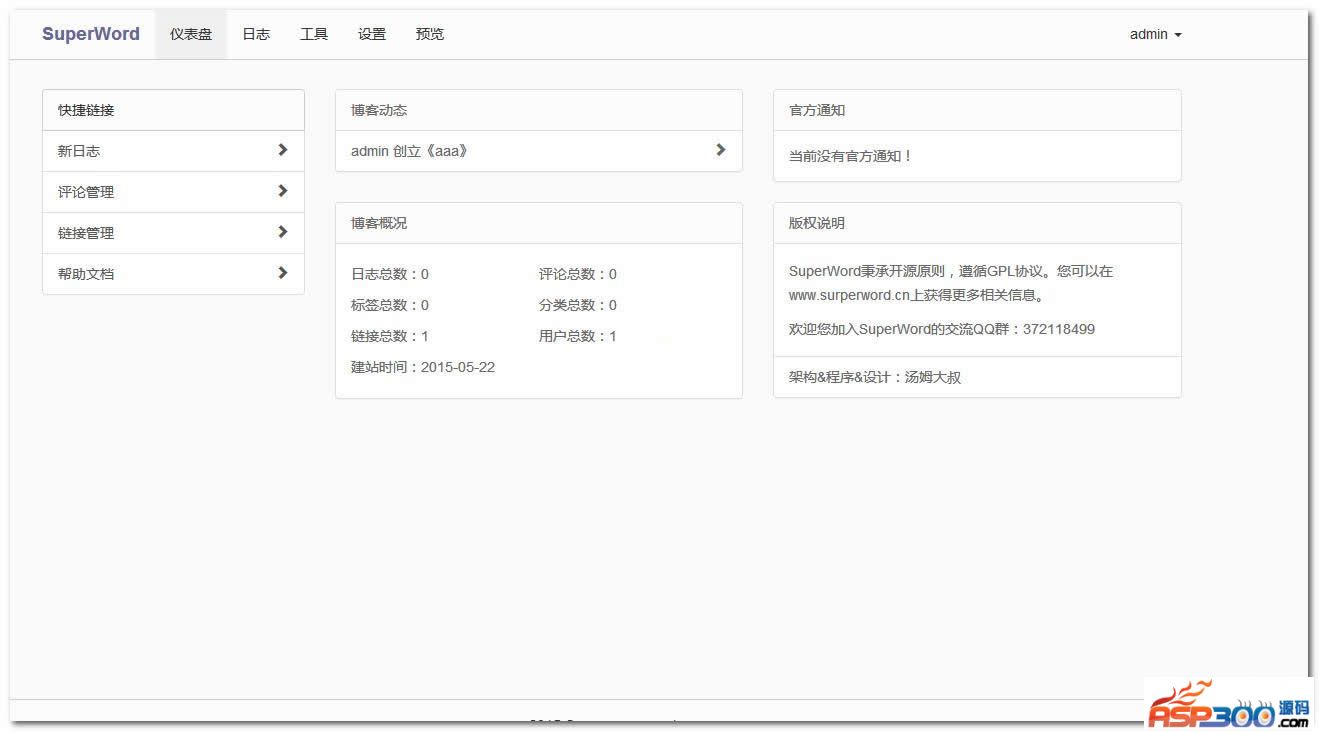The image size is (1319, 732).
Task: Click the ASP300 watermark logo
Action: [1228, 706]
